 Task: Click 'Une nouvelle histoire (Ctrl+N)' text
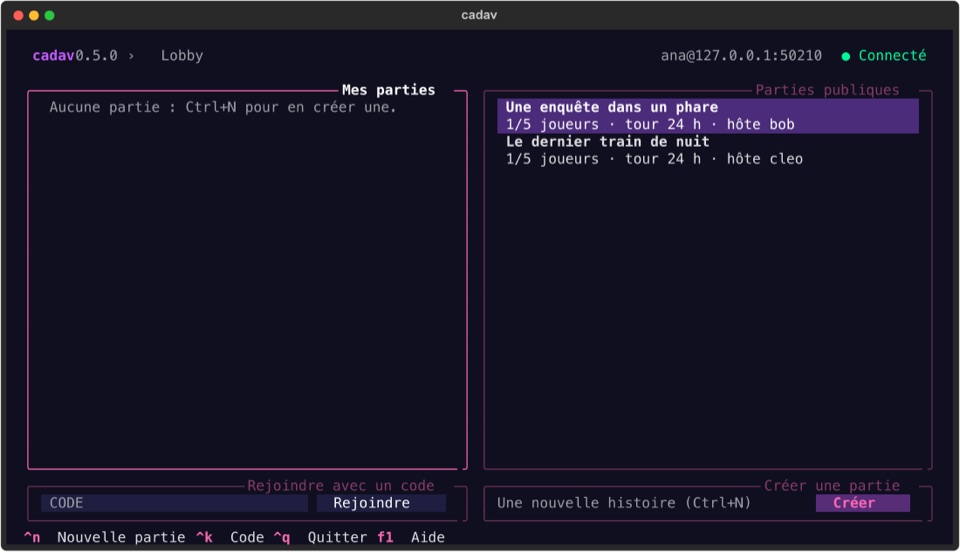point(624,503)
